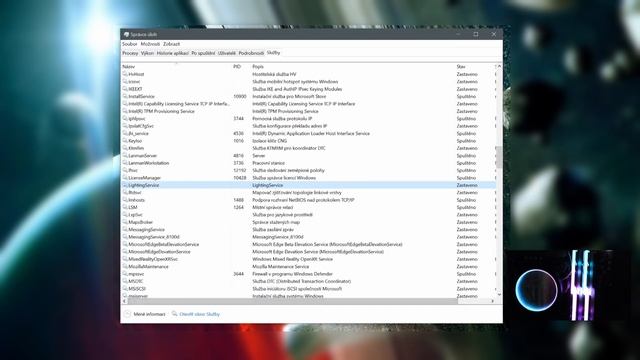Screen dimensions: 640x360
Task: Select the LightingService service name
Action: pyautogui.click(x=144, y=185)
